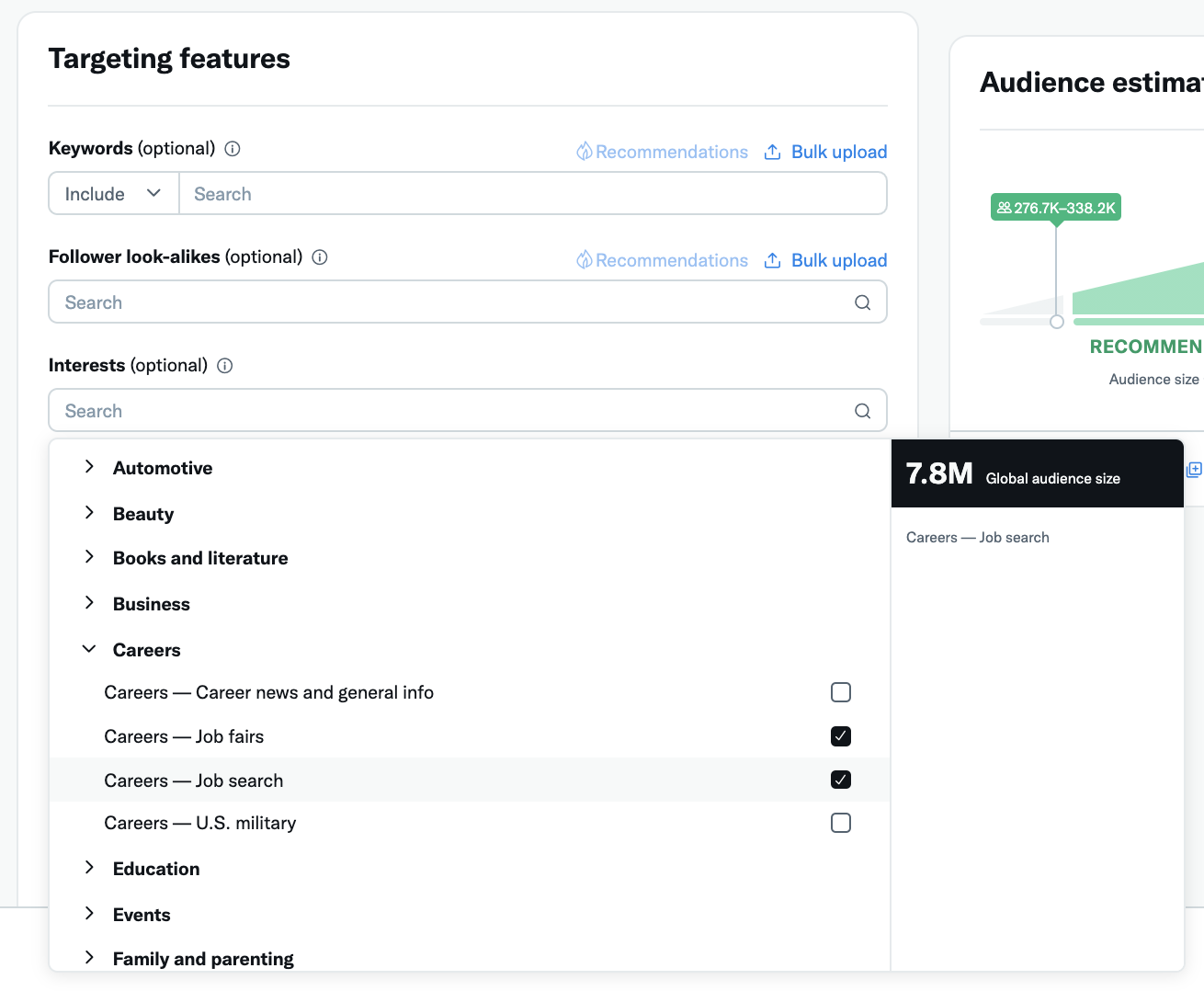1204x991 pixels.
Task: Click the audience size slider handle
Action: click(1057, 322)
